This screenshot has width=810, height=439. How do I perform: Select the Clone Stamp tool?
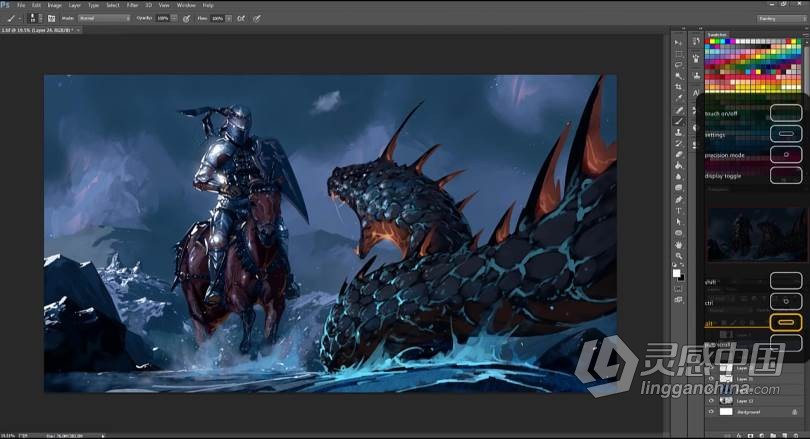click(x=678, y=132)
